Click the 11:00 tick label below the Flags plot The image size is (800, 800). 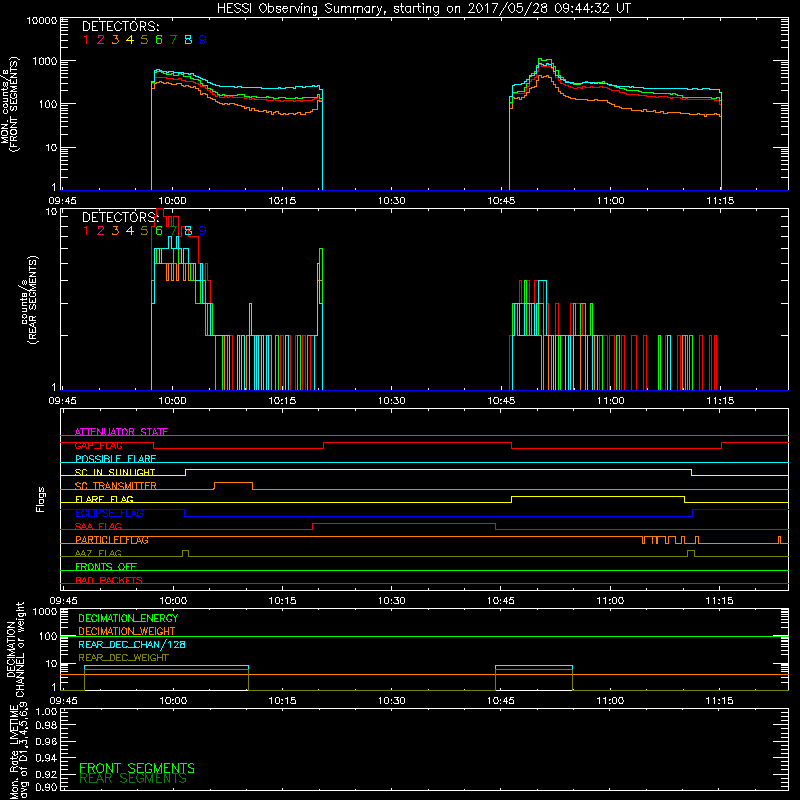[610, 601]
